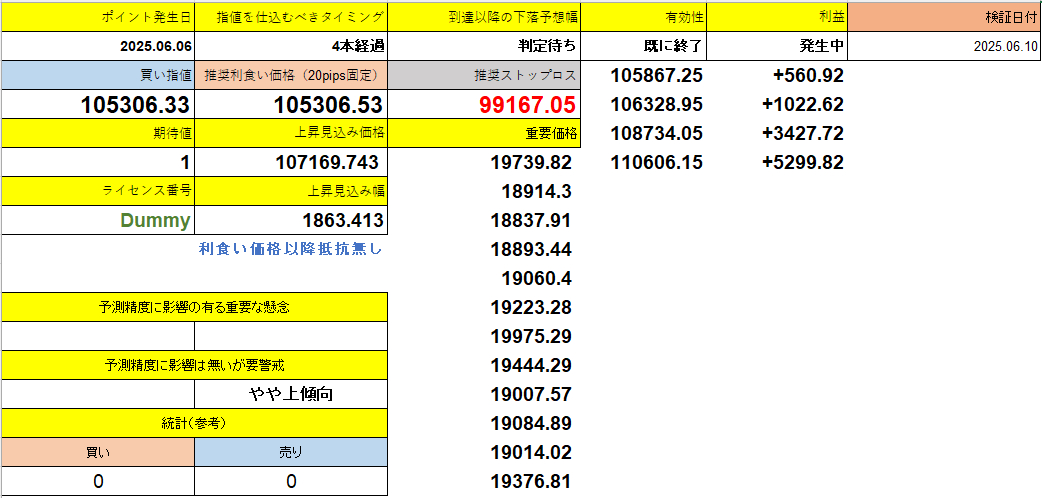
Task: Click the 0 count under 買い
Action: coord(98,481)
